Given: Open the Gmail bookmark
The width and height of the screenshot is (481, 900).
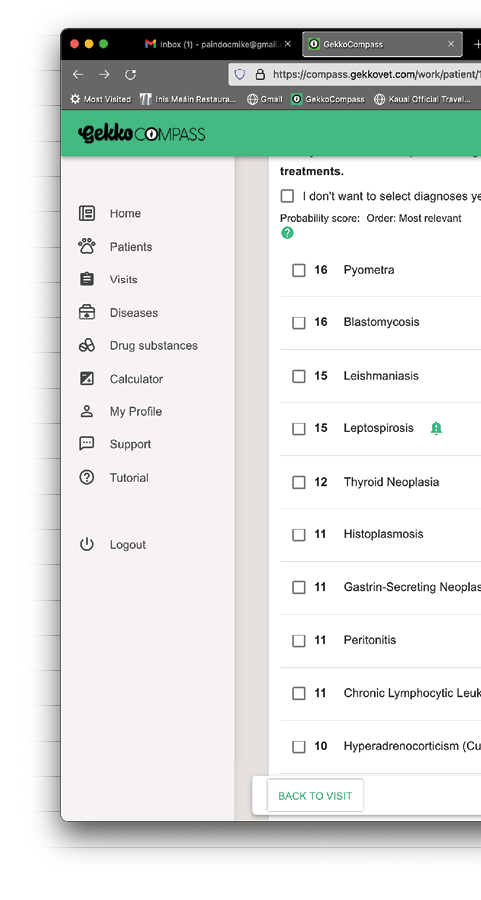Looking at the screenshot, I should coord(265,99).
